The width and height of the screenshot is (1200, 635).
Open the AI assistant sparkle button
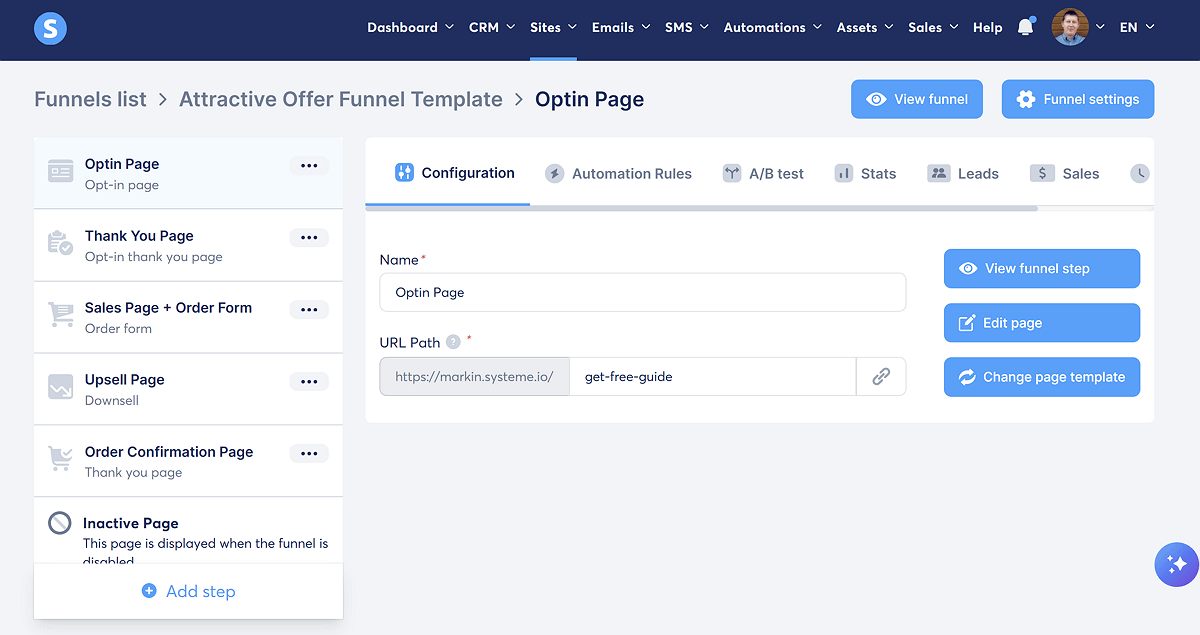pos(1176,565)
